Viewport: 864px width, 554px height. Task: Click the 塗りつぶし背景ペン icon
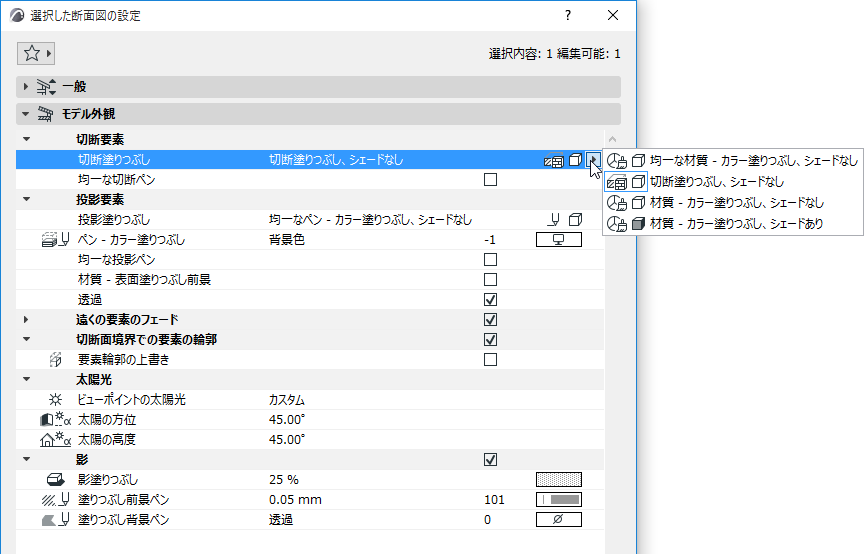coord(55,519)
